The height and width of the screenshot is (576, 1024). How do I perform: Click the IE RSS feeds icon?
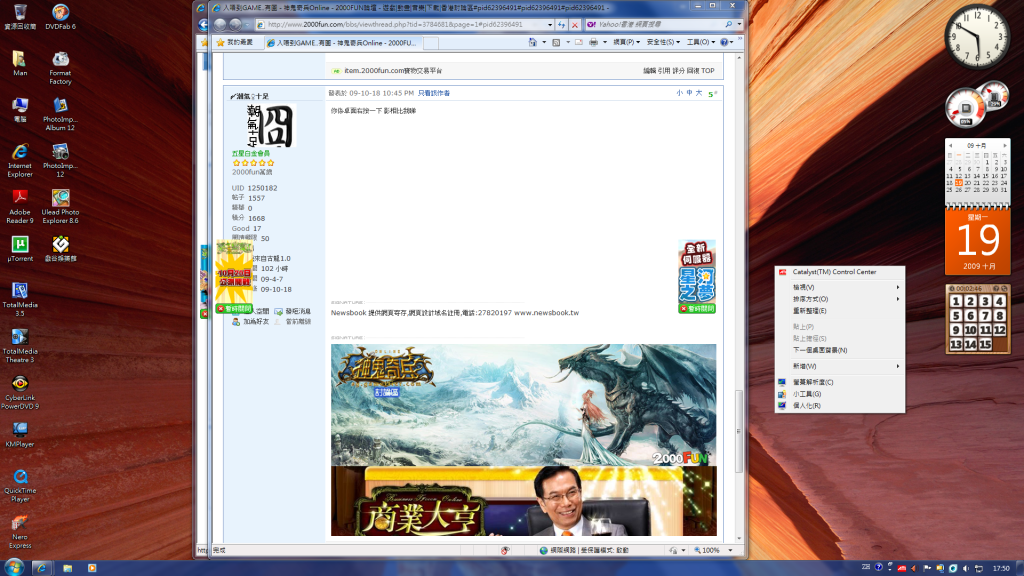[556, 42]
